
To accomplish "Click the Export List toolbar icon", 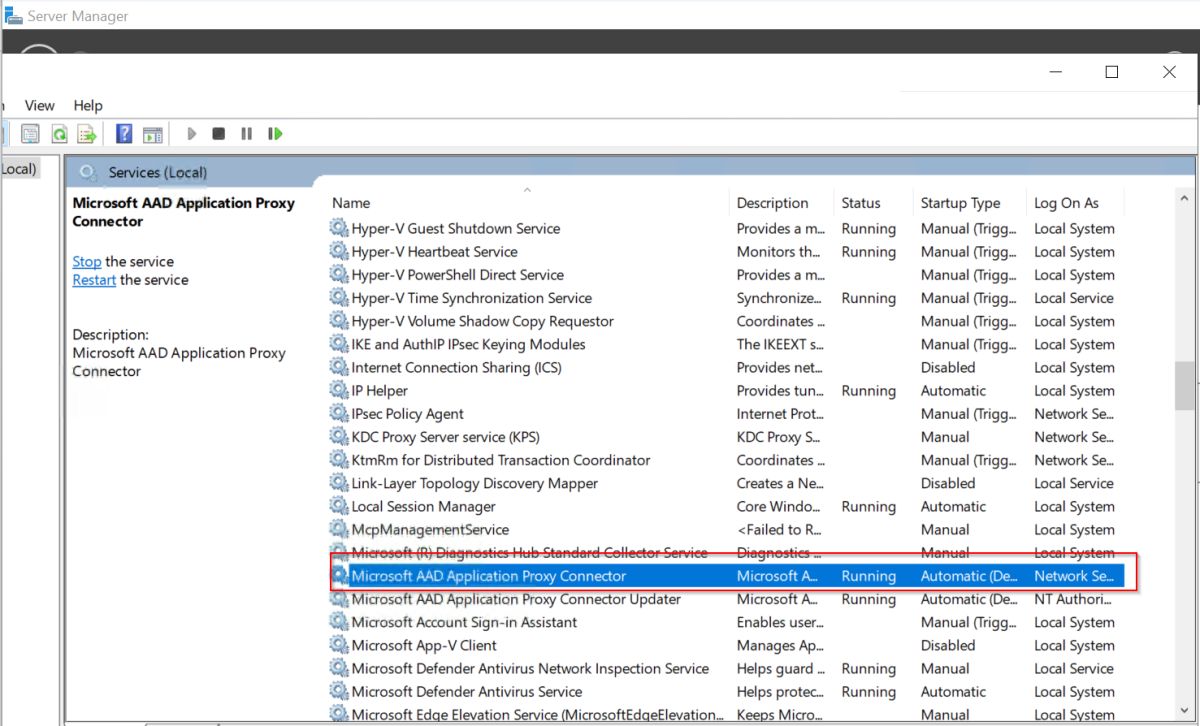I will [87, 133].
